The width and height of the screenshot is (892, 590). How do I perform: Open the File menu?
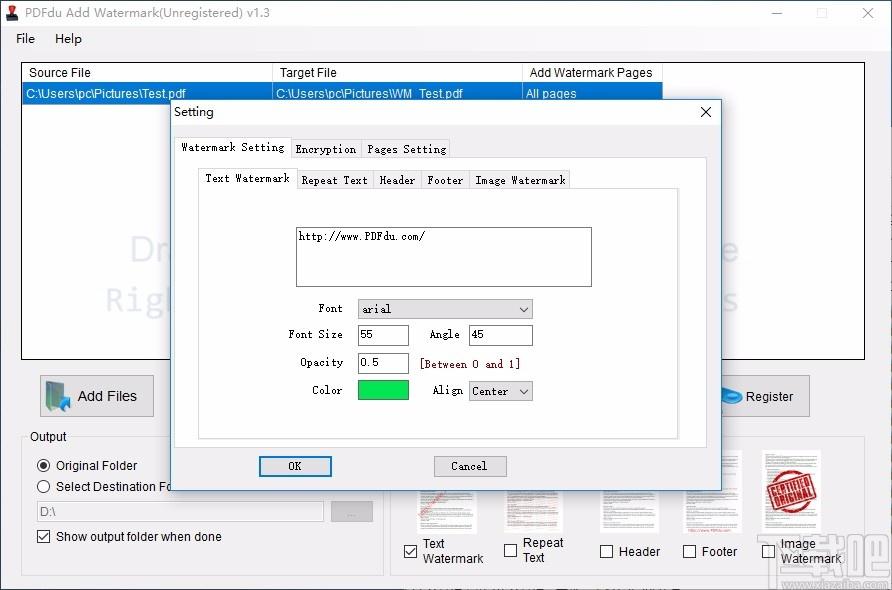pos(25,39)
